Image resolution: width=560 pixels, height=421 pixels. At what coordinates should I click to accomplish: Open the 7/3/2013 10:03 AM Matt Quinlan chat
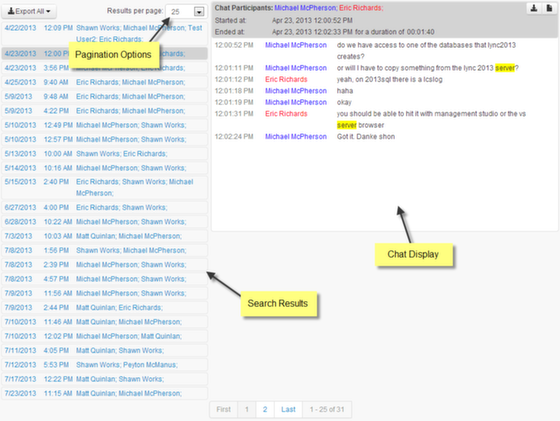tap(105, 236)
